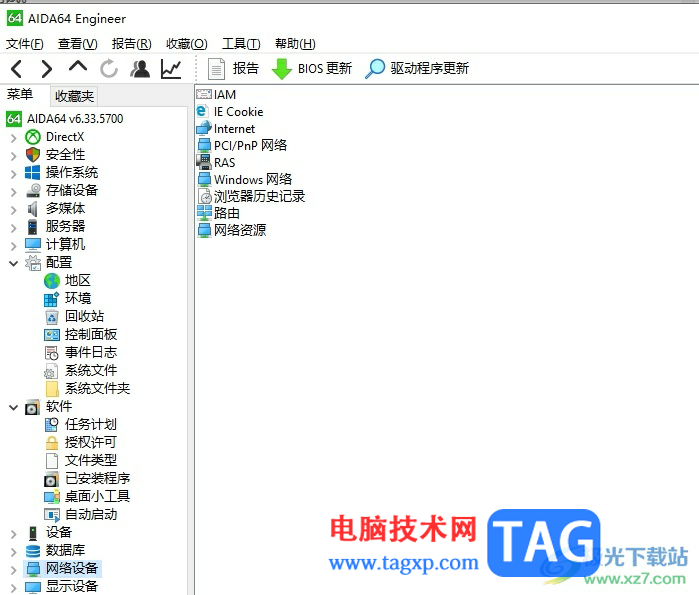Open the 浏览器历史记录 clock icon

pyautogui.click(x=205, y=196)
